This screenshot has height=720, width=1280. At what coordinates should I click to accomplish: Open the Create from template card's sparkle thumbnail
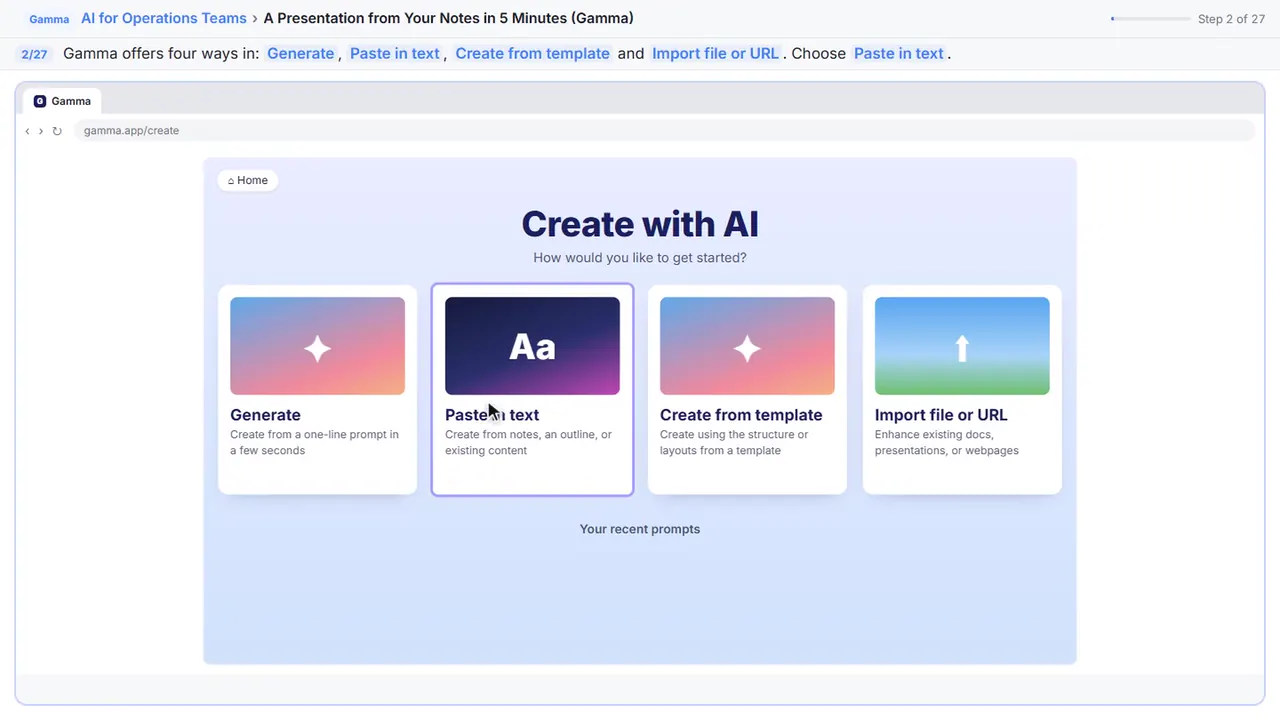[747, 346]
